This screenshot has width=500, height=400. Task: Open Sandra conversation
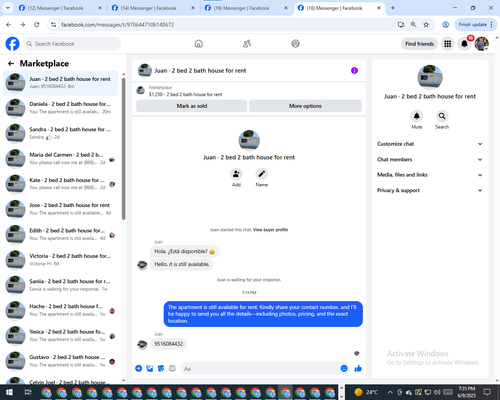[60, 133]
